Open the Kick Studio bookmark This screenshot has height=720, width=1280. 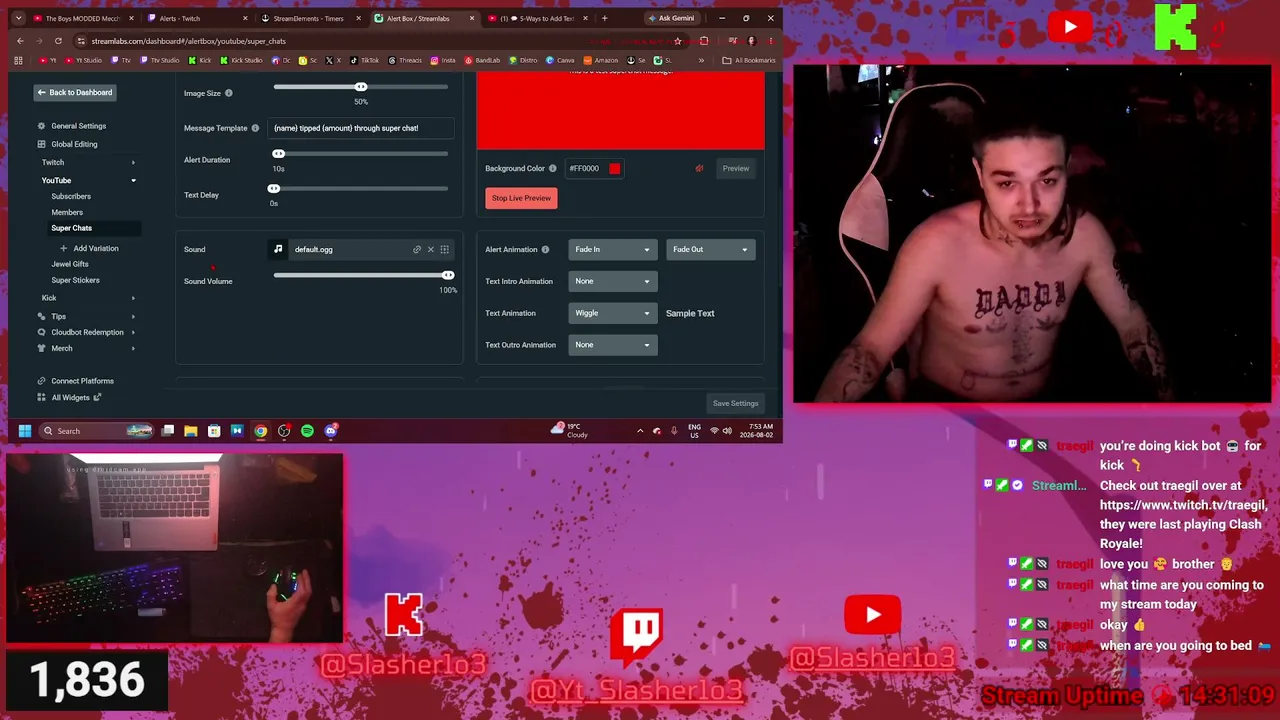[241, 60]
